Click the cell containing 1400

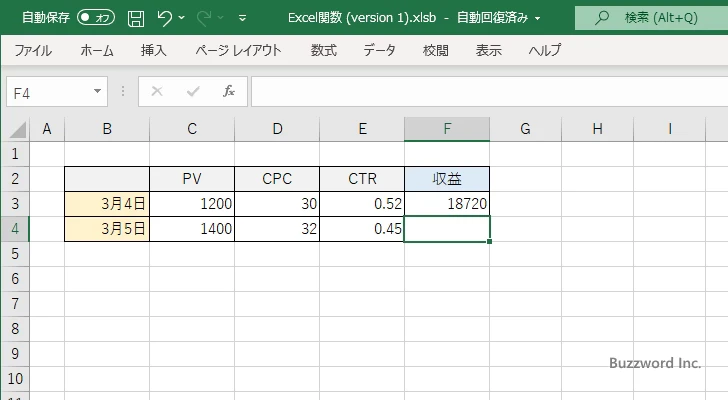192,229
